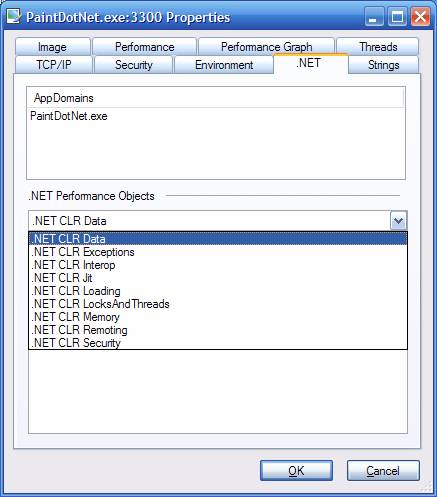Select the .NET tab
This screenshot has width=437, height=497.
(x=311, y=63)
